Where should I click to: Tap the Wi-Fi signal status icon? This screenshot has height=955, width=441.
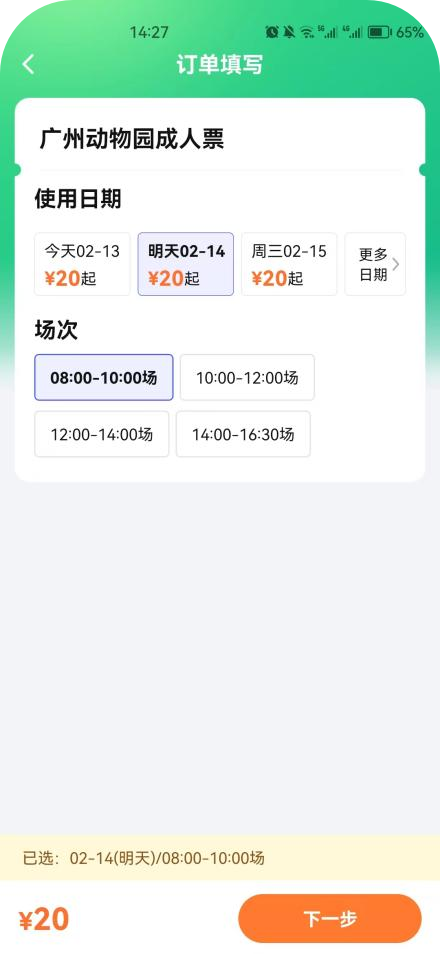point(308,32)
